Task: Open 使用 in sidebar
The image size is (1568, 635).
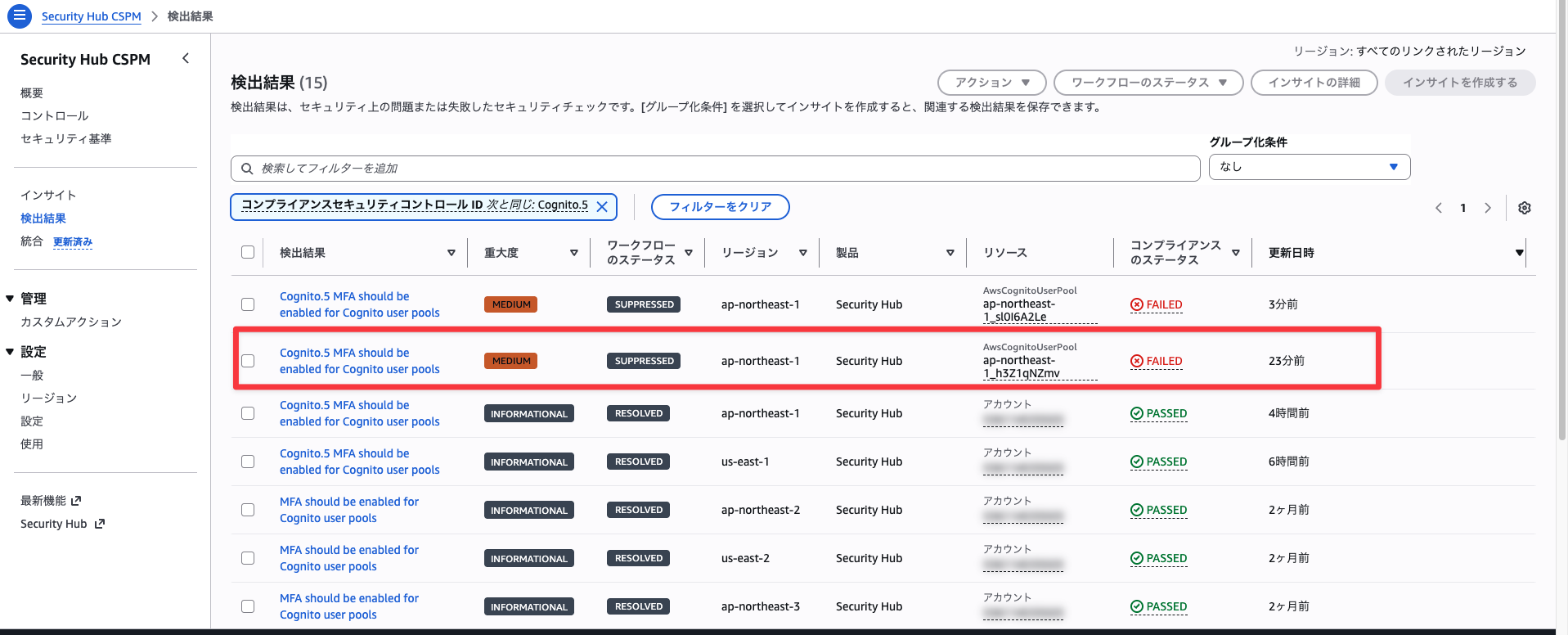Action: [x=32, y=444]
